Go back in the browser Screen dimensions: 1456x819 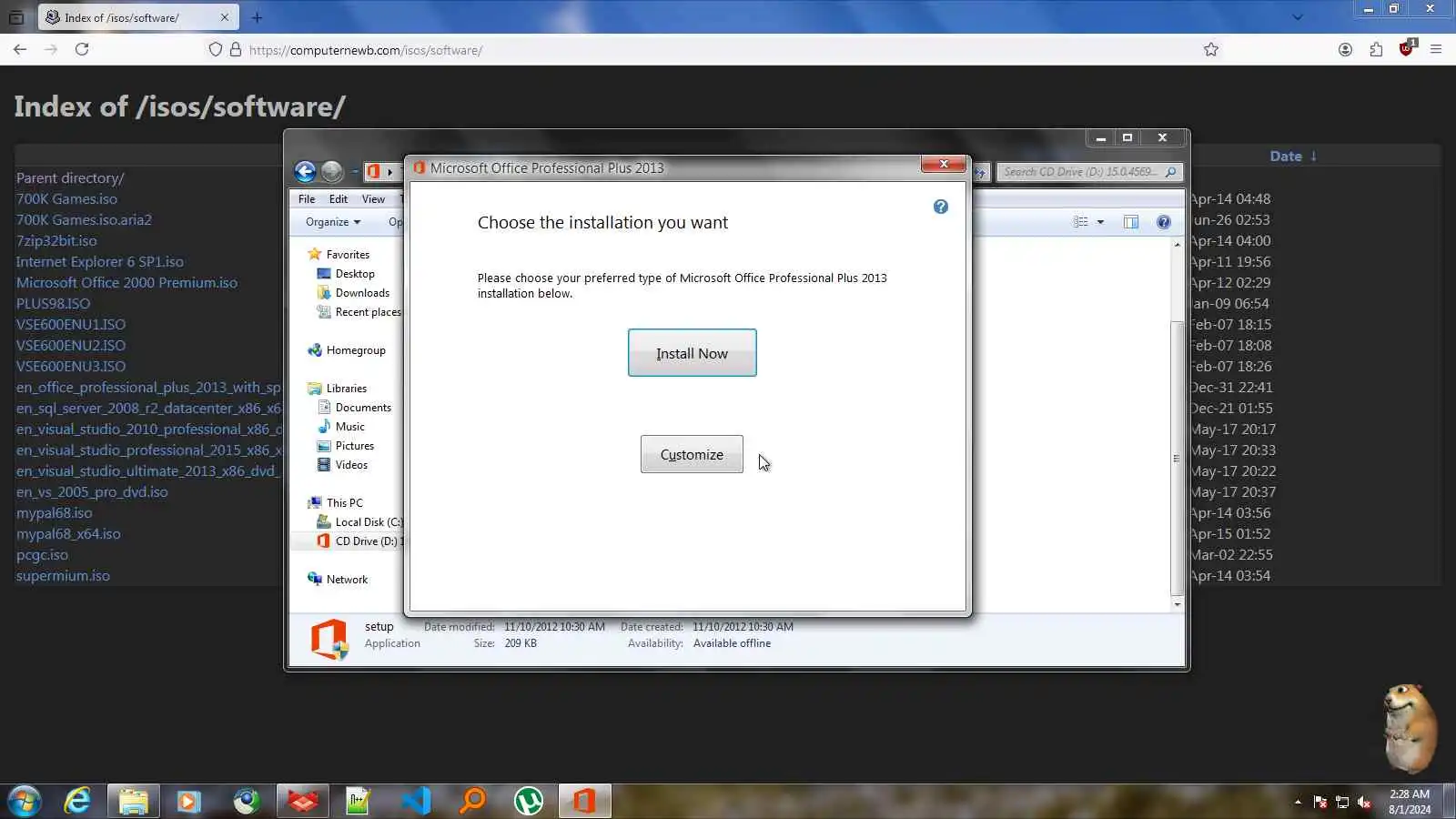(20, 49)
